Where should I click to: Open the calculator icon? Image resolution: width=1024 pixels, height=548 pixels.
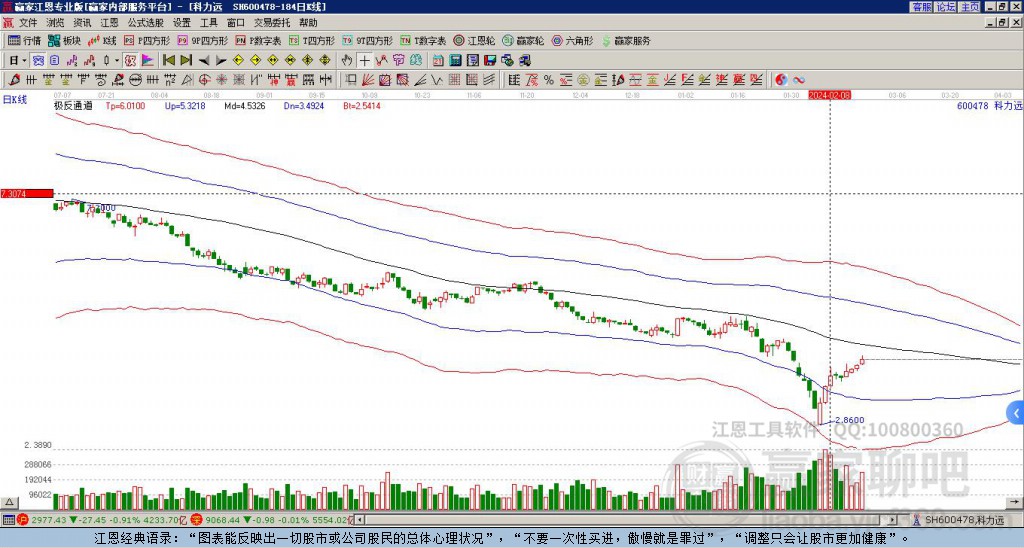[x=455, y=61]
